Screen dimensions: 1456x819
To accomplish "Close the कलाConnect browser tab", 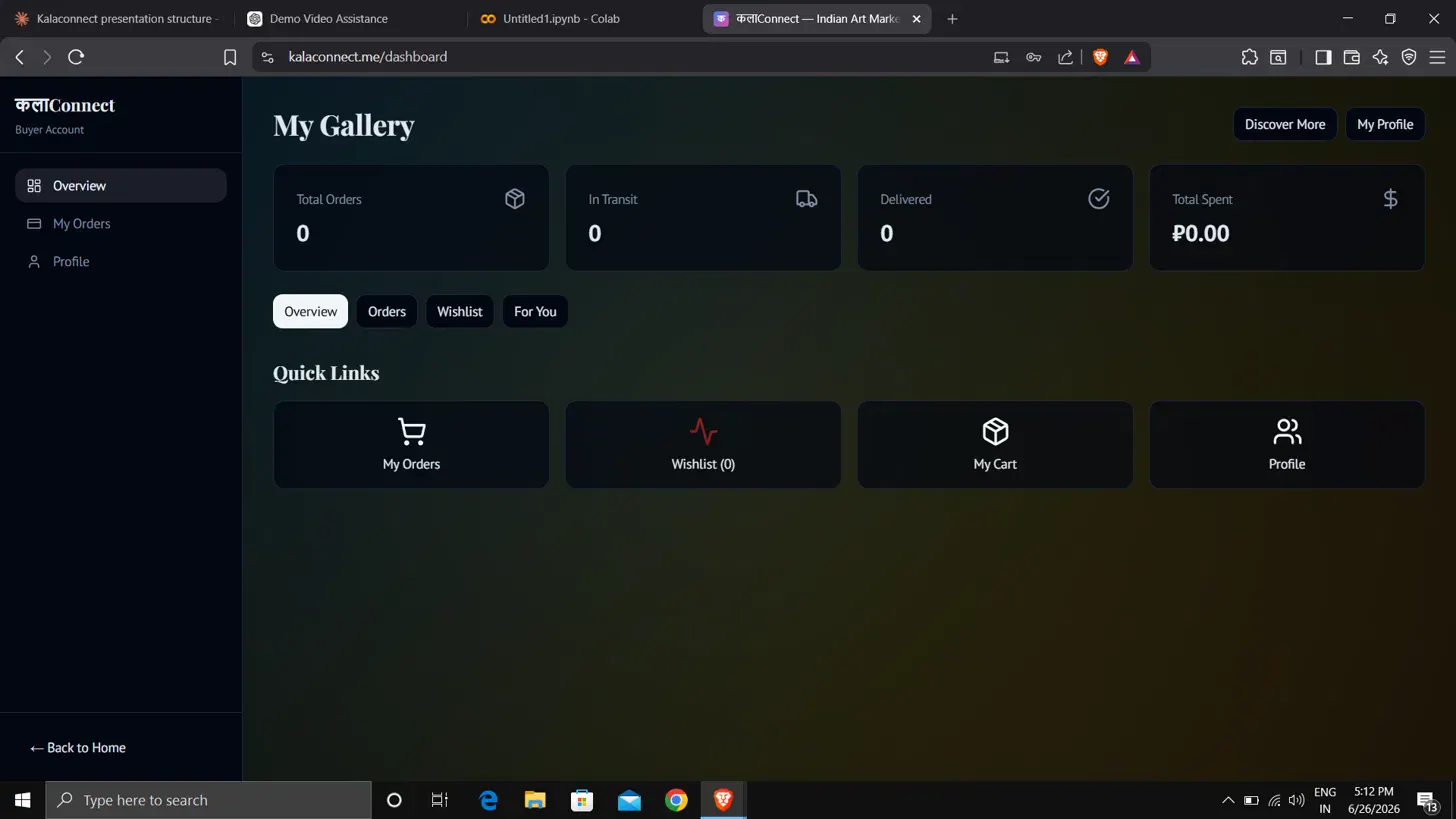I will tap(916, 19).
